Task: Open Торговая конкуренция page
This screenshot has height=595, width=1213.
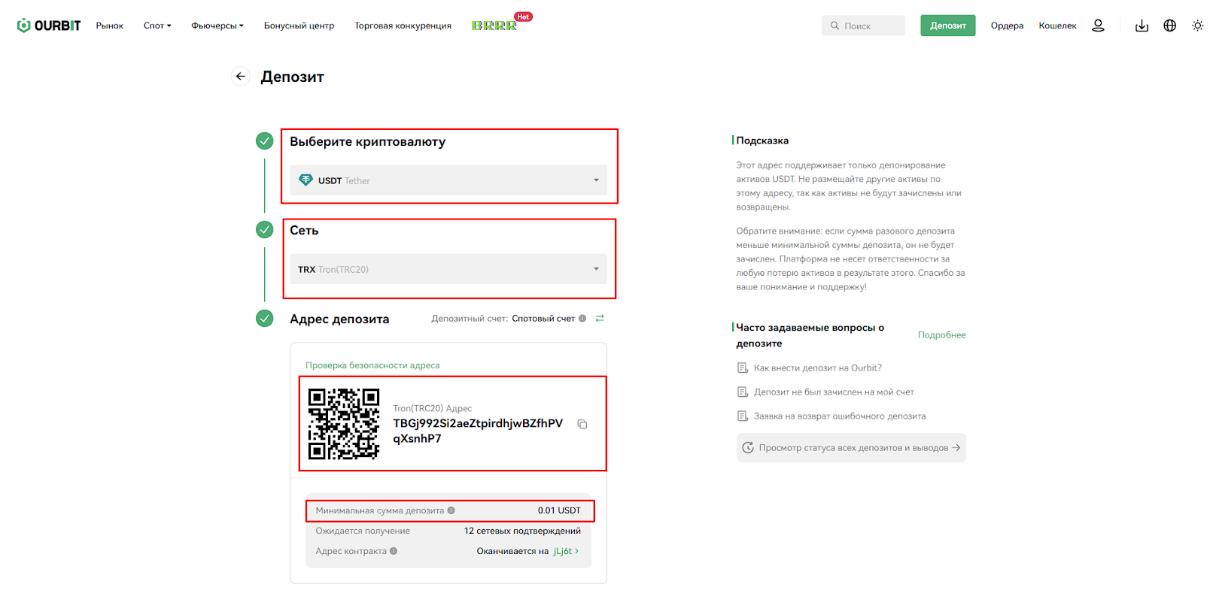Action: pyautogui.click(x=403, y=26)
